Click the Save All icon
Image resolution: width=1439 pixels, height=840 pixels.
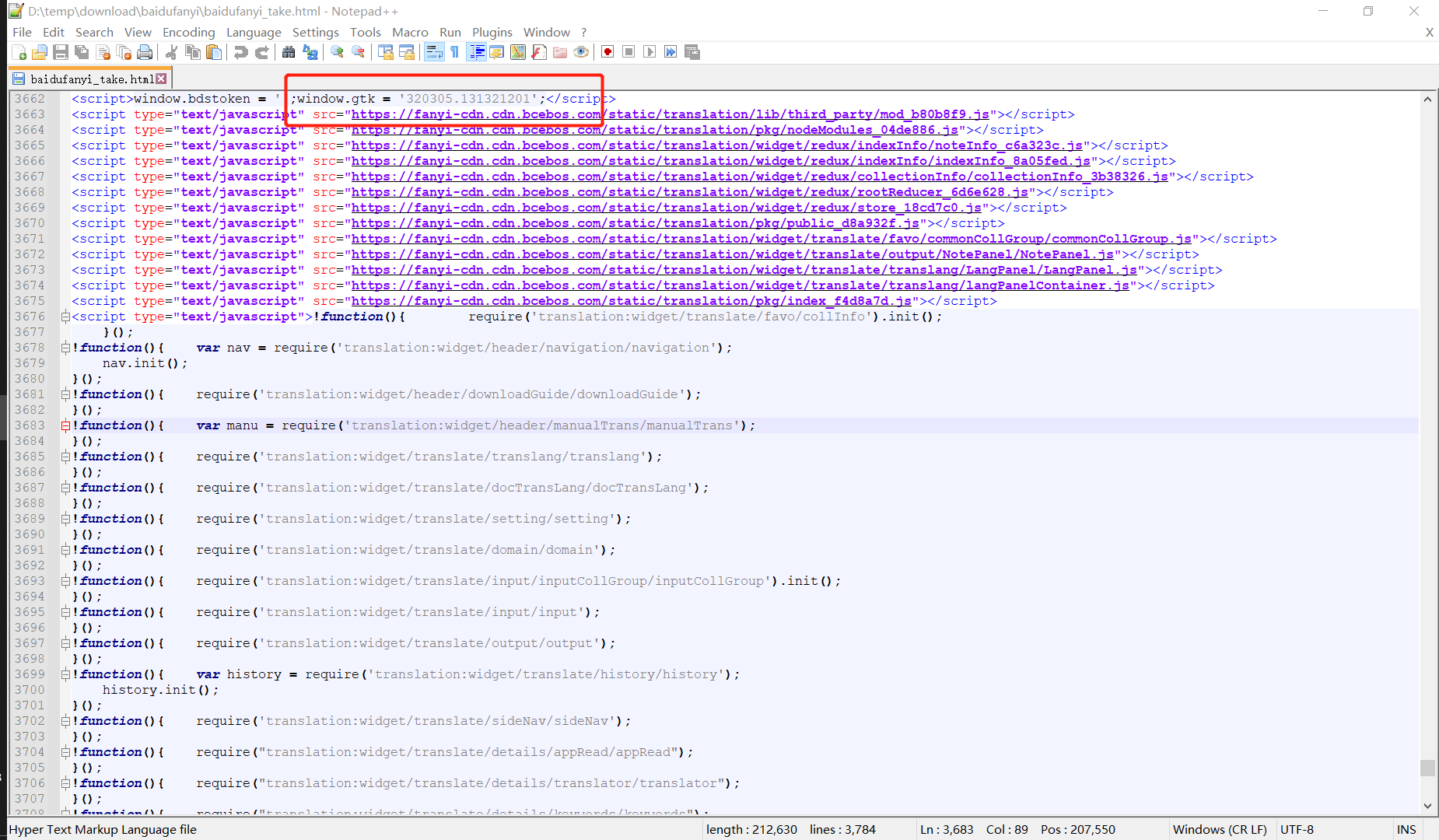82,52
